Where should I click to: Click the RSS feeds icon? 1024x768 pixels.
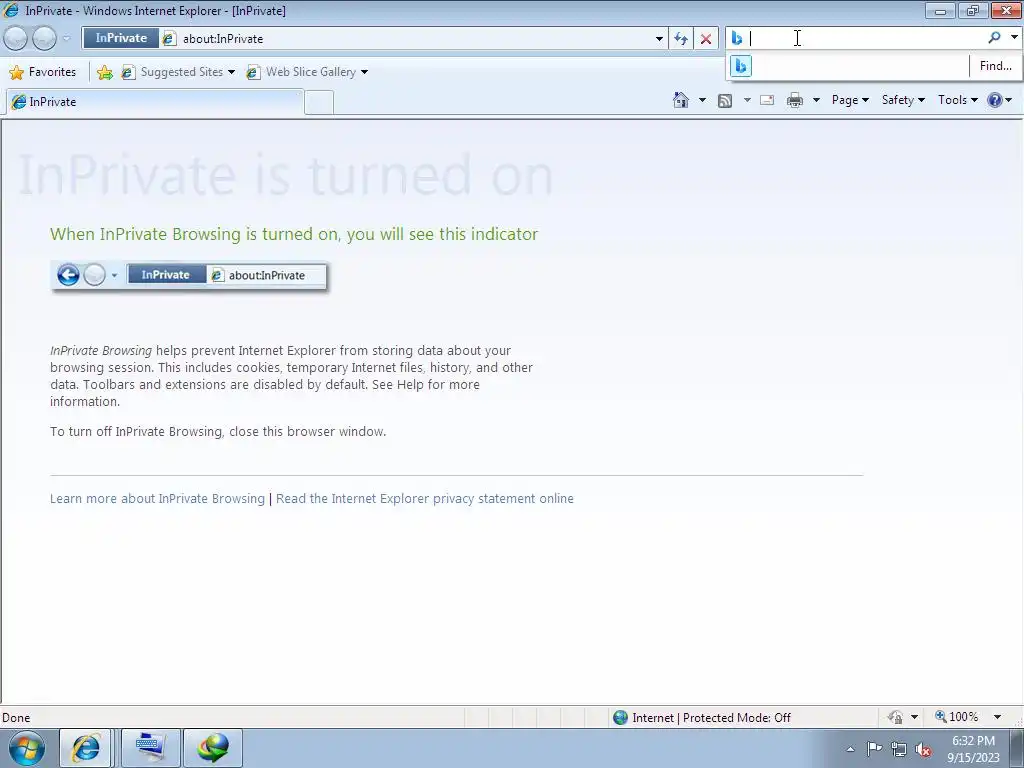pos(725,100)
